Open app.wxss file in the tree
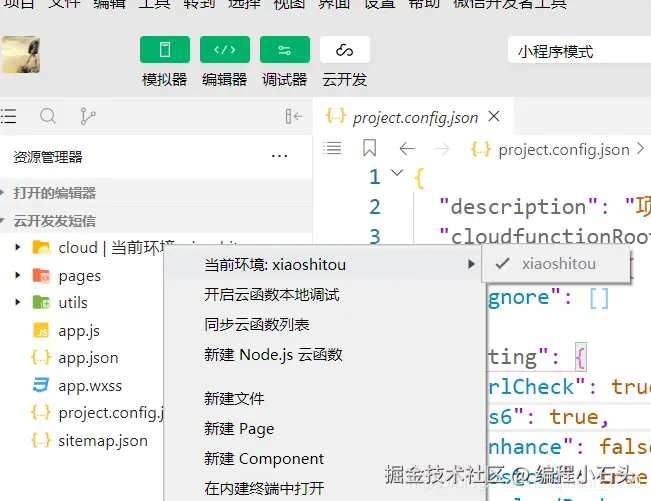This screenshot has height=501, width=651. pyautogui.click(x=90, y=386)
